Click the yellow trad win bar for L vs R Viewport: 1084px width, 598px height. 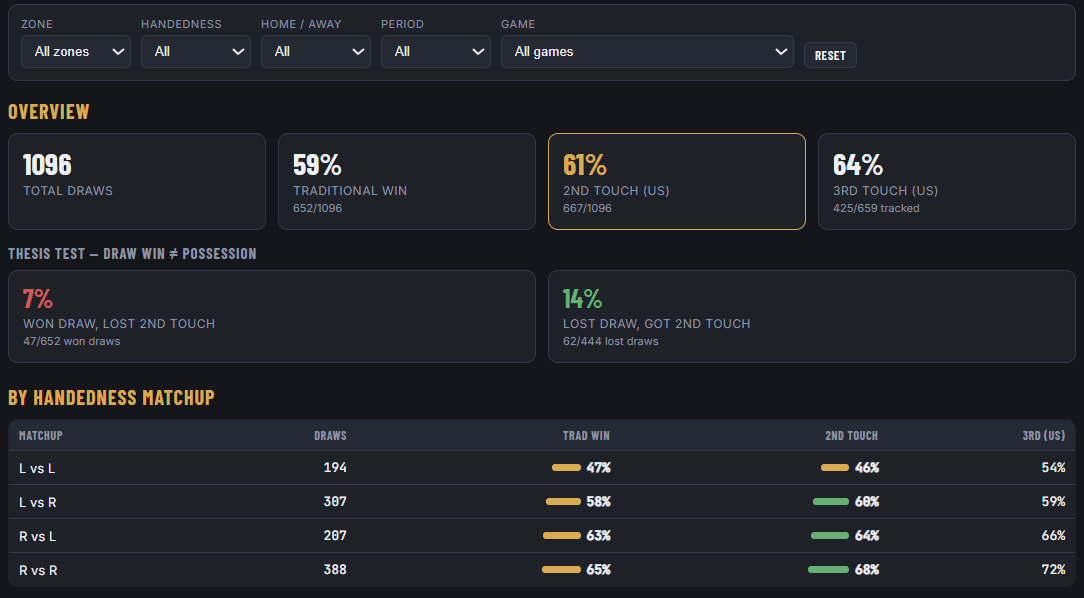coord(563,502)
